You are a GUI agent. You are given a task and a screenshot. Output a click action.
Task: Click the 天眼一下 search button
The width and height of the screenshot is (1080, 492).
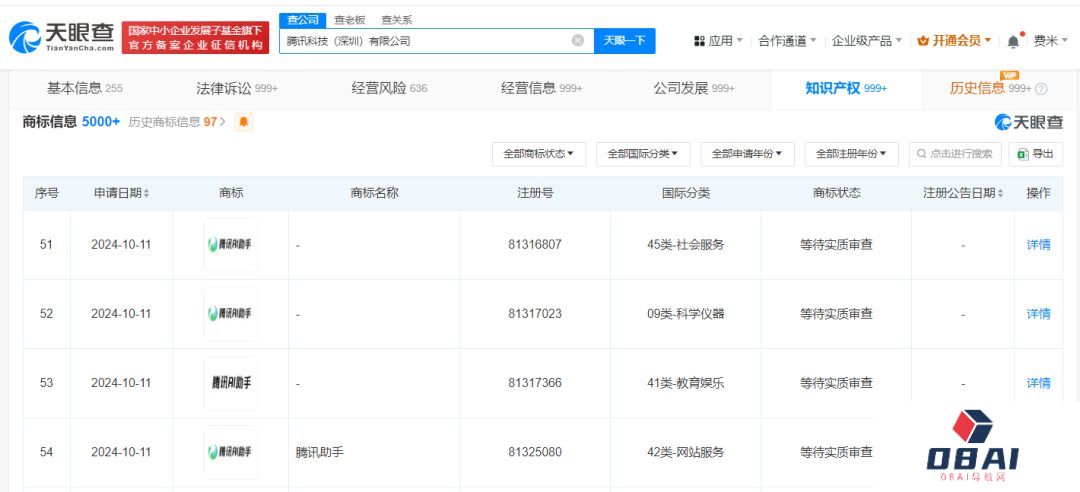click(625, 41)
